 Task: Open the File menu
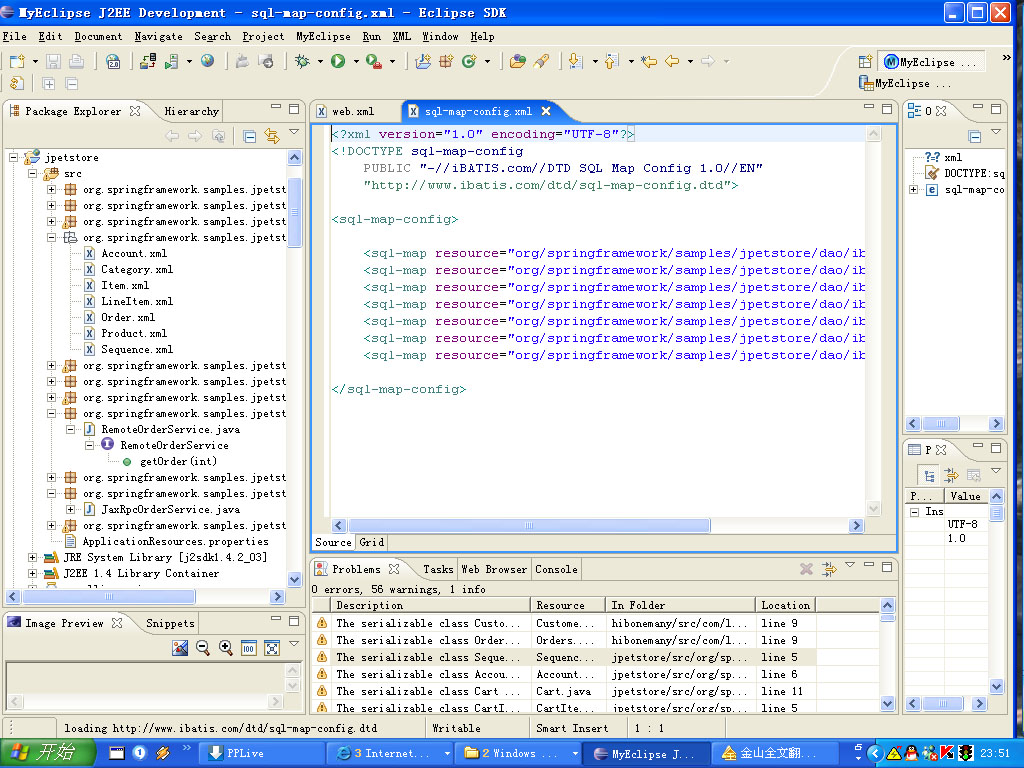[14, 37]
